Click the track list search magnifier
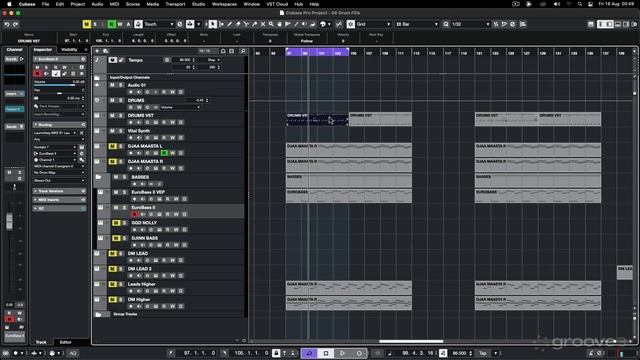 (x=243, y=51)
